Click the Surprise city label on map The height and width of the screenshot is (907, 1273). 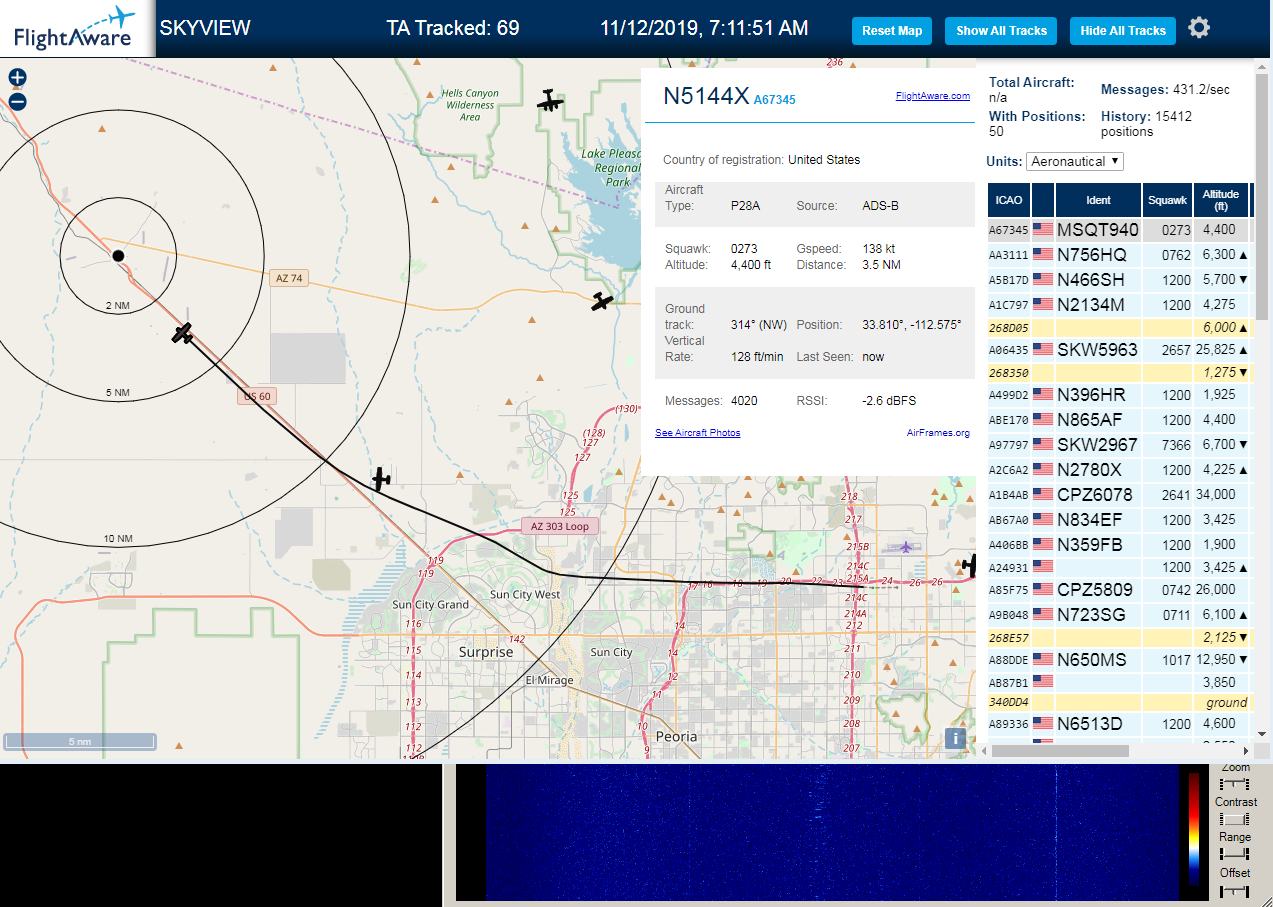486,652
